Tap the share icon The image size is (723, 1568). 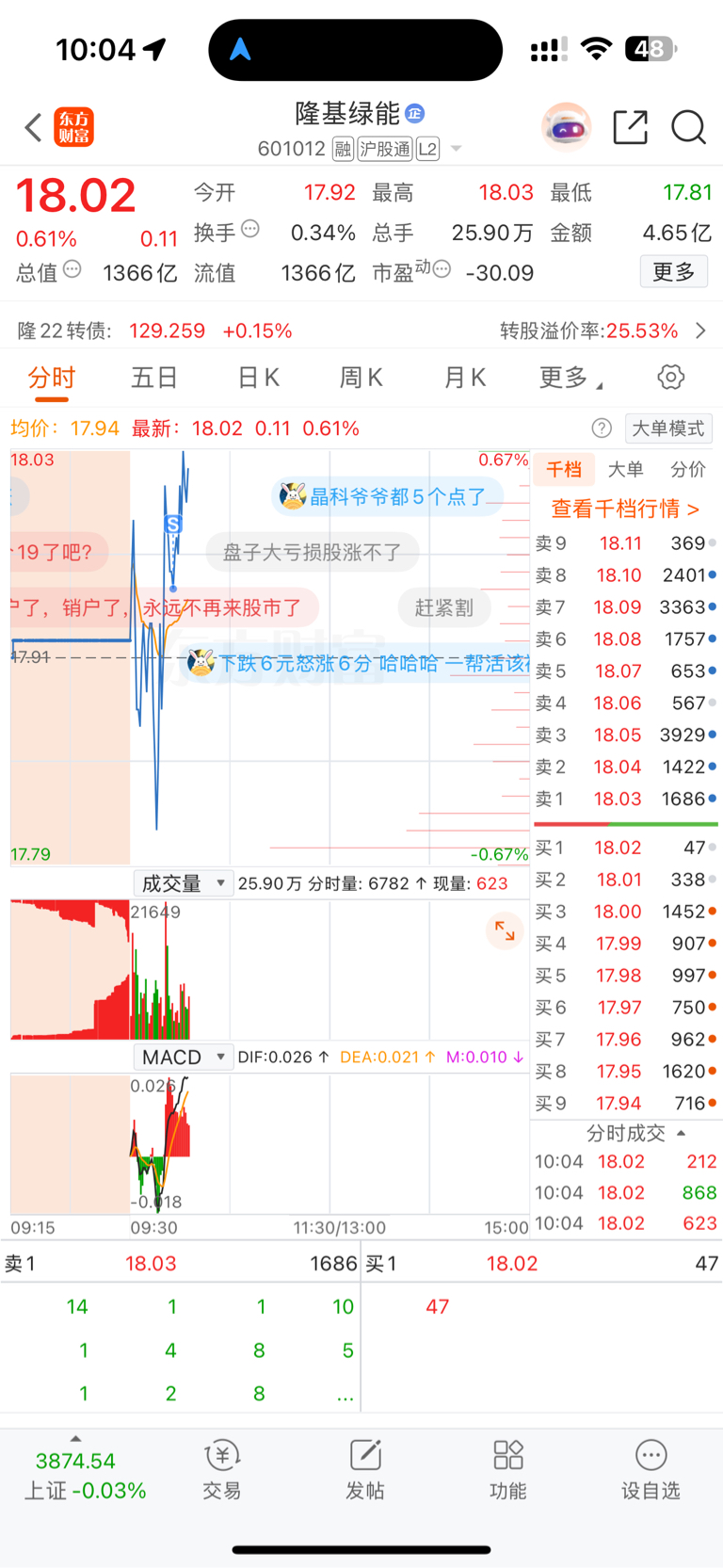[x=630, y=126]
